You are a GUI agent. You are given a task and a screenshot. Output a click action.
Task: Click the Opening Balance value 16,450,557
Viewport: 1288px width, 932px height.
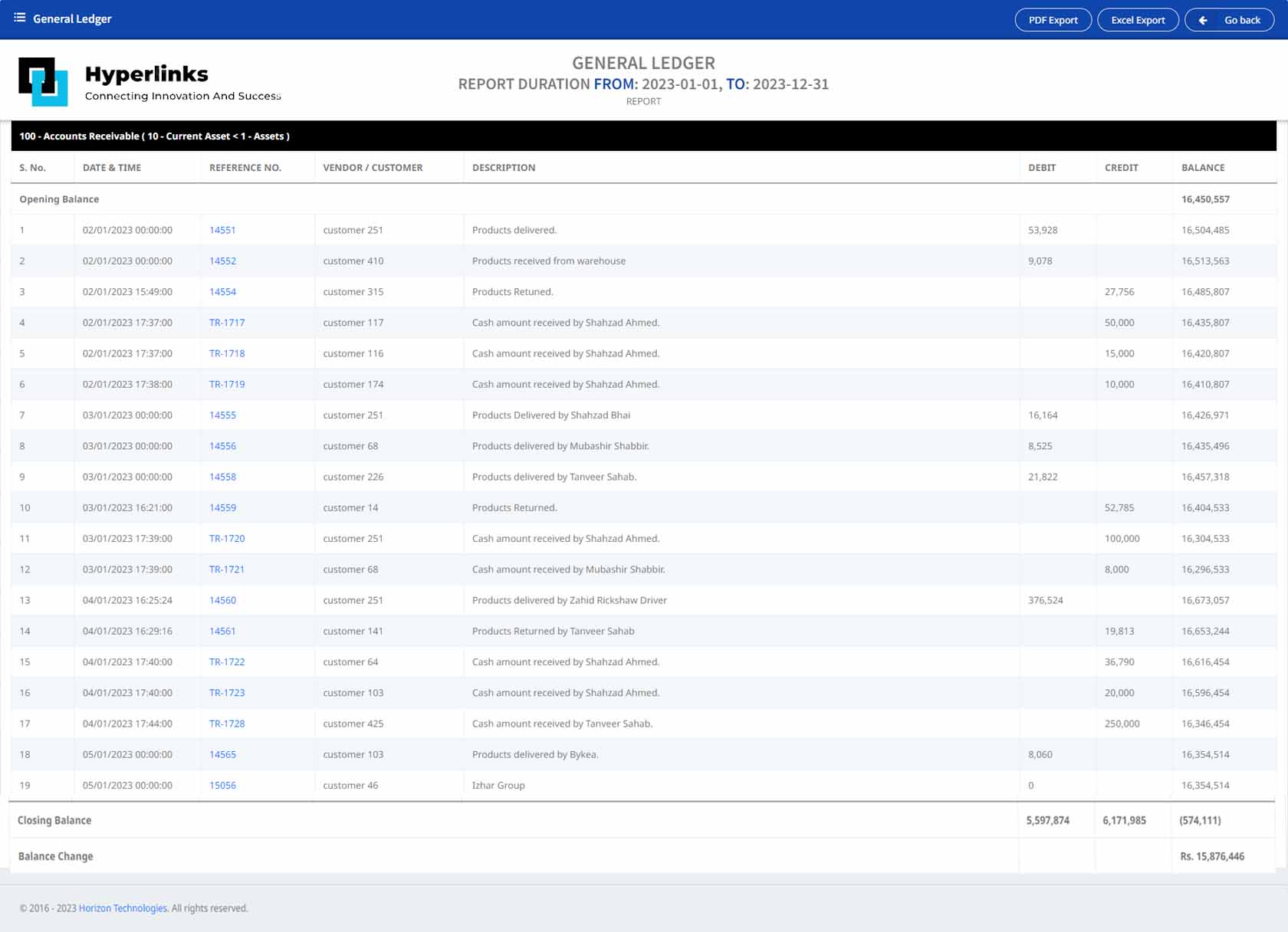point(1205,199)
